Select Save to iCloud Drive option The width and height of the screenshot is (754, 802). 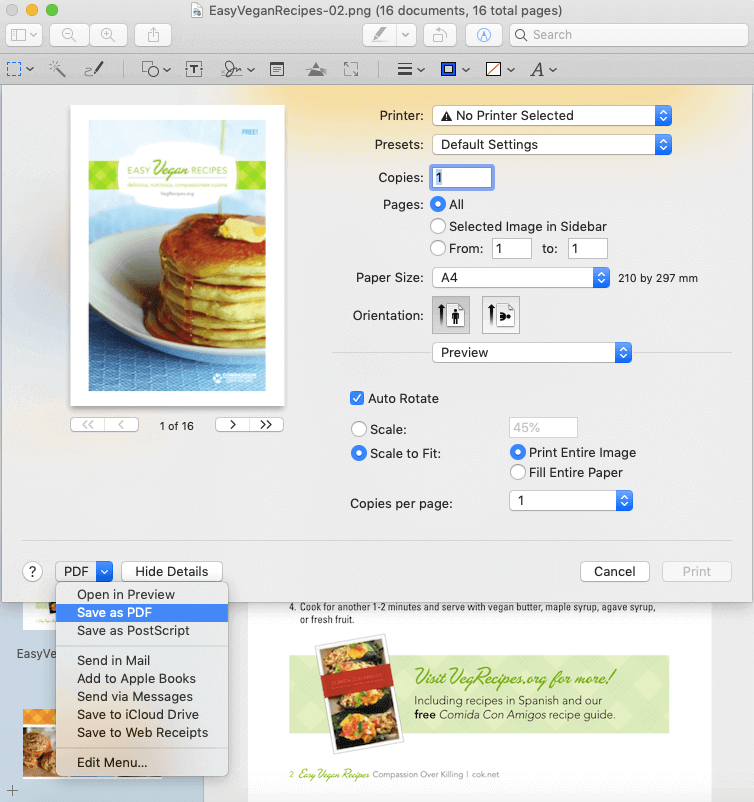pos(137,715)
